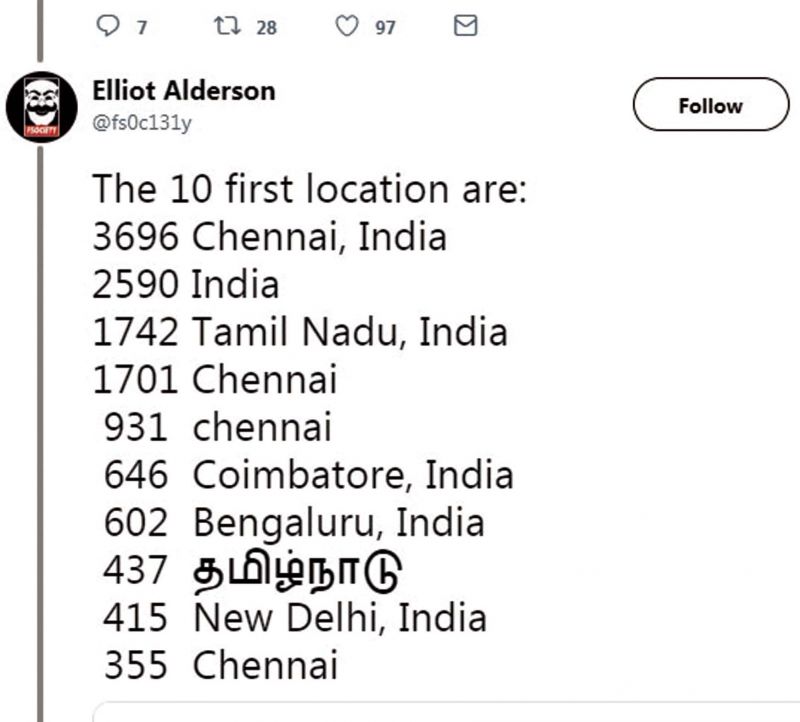Viewport: 800px width, 722px height.
Task: Open the Elliot Alderson display name link
Action: pos(184,91)
